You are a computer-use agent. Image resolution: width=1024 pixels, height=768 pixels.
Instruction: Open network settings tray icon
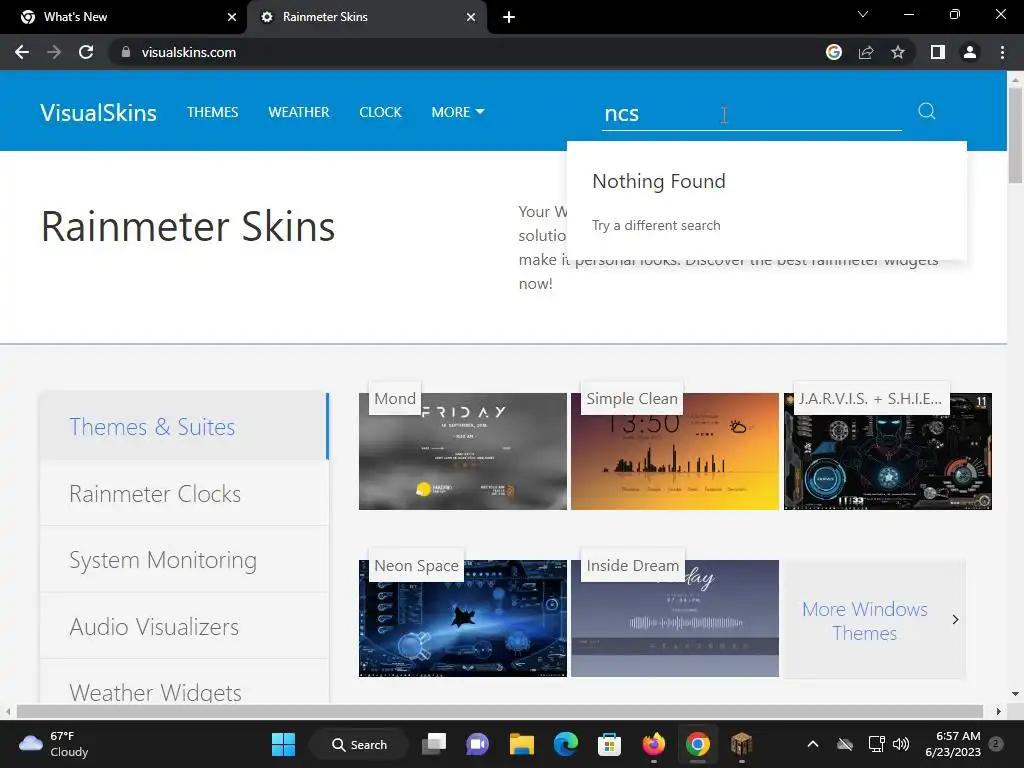pyautogui.click(x=876, y=744)
